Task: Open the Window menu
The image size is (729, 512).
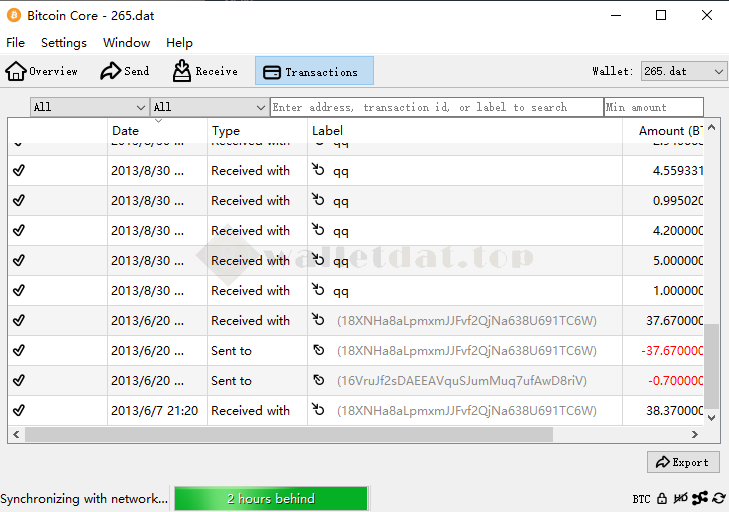Action: coord(126,43)
